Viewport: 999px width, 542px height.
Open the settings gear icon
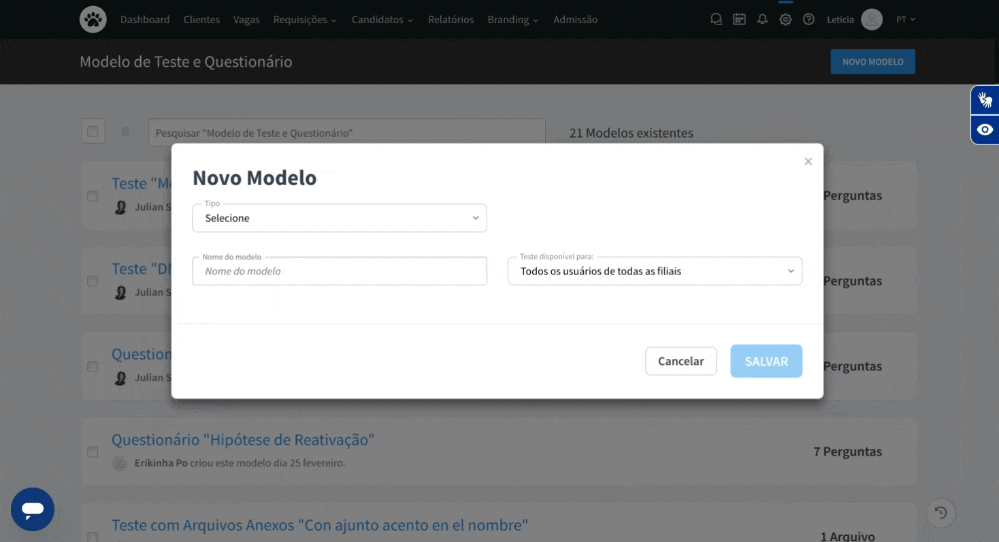pos(786,20)
